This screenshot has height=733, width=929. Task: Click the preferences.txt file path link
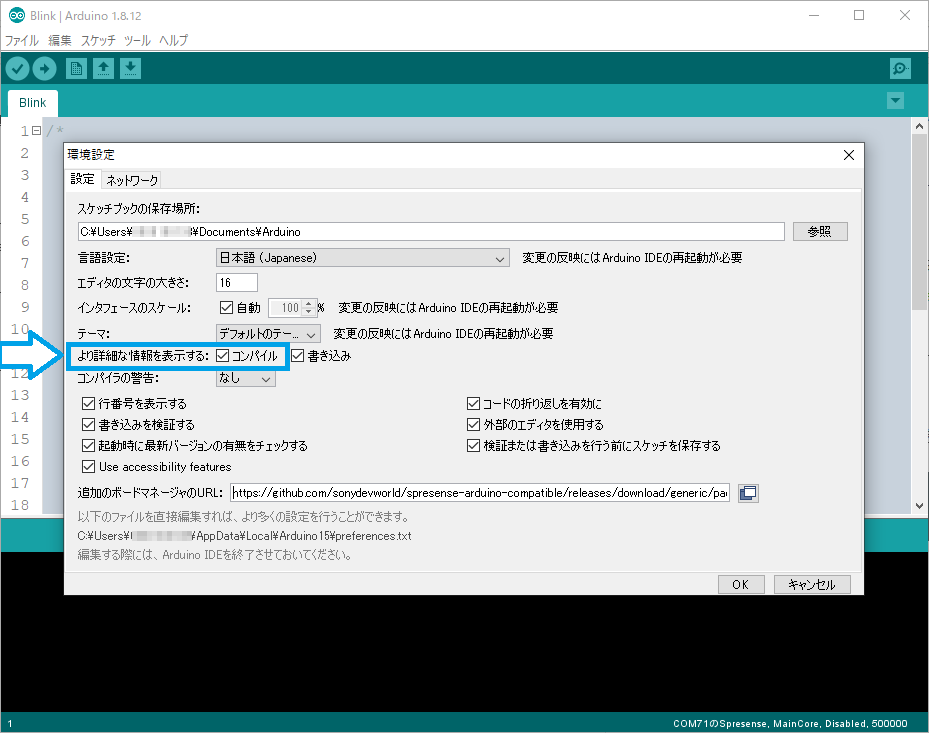245,536
